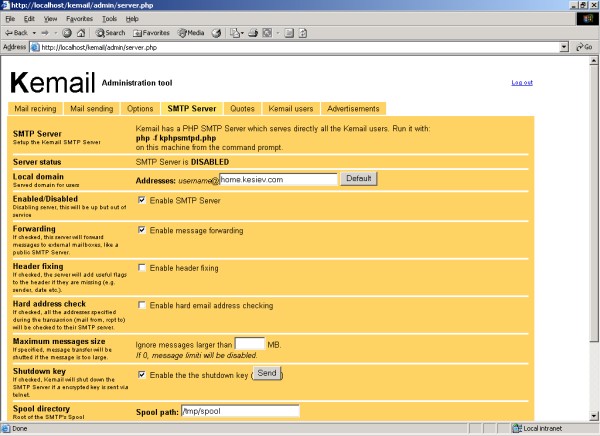
Task: Open the Search pane
Action: [x=110, y=33]
